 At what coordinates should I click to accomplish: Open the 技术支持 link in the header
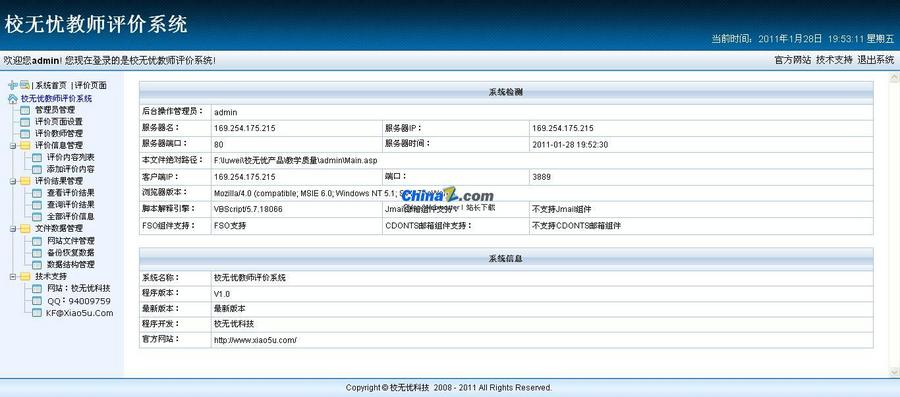[x=835, y=60]
